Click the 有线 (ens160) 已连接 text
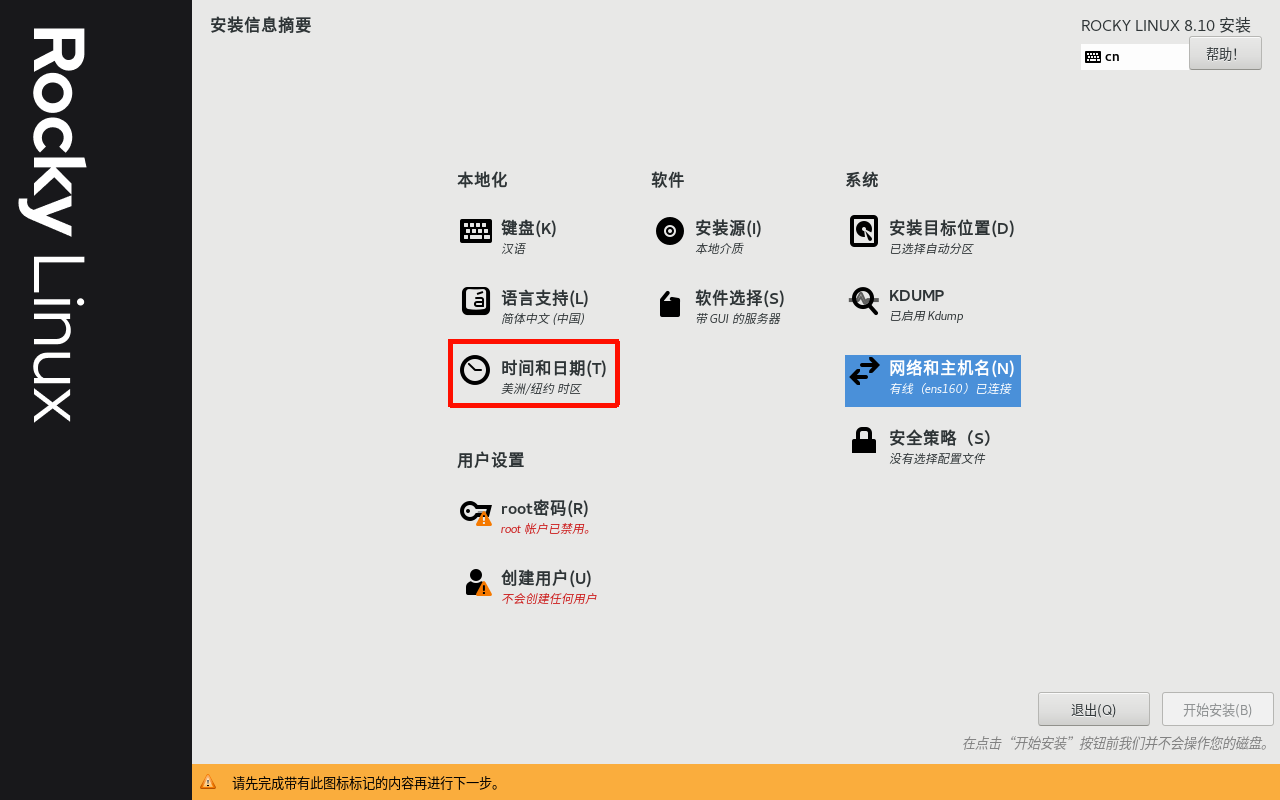The image size is (1280, 800). click(950, 389)
